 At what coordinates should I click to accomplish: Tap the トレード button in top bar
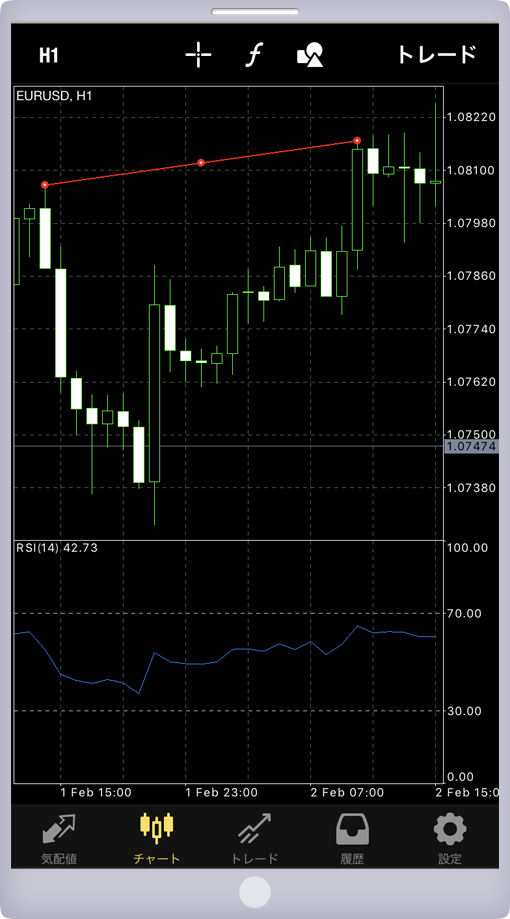click(x=436, y=55)
